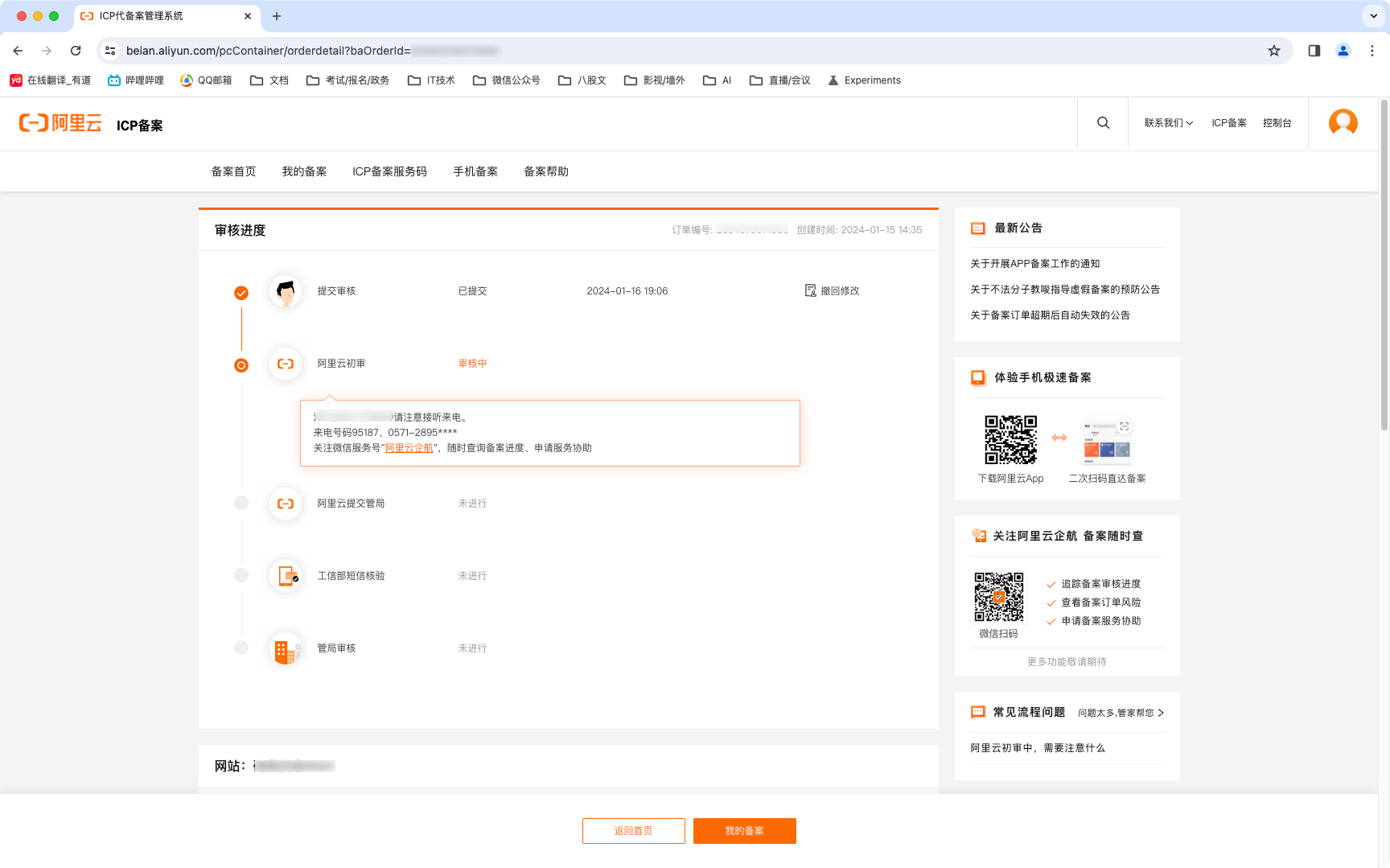Click the Aliyun logo

(x=60, y=123)
